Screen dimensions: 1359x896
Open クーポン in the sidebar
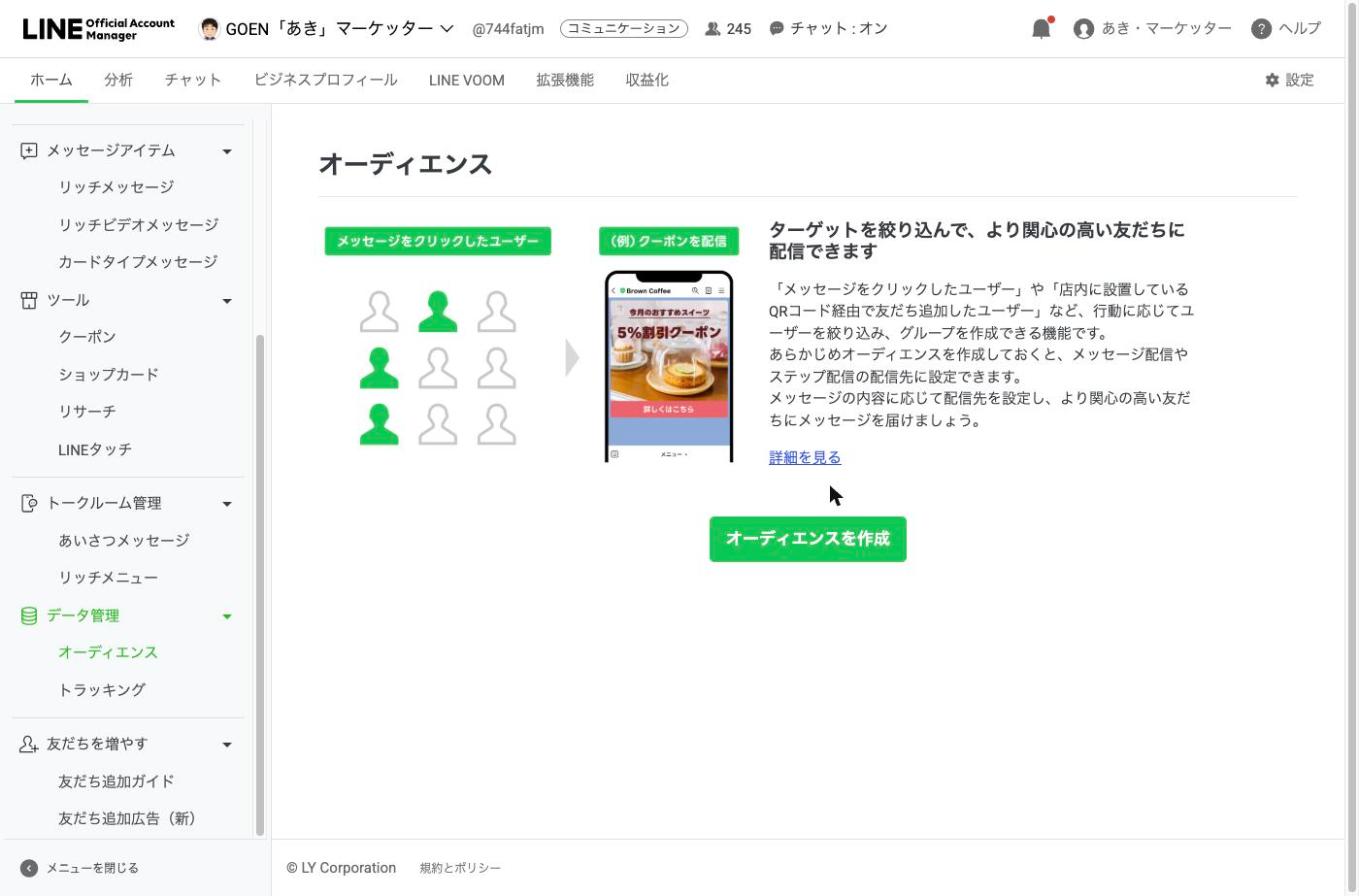(87, 337)
